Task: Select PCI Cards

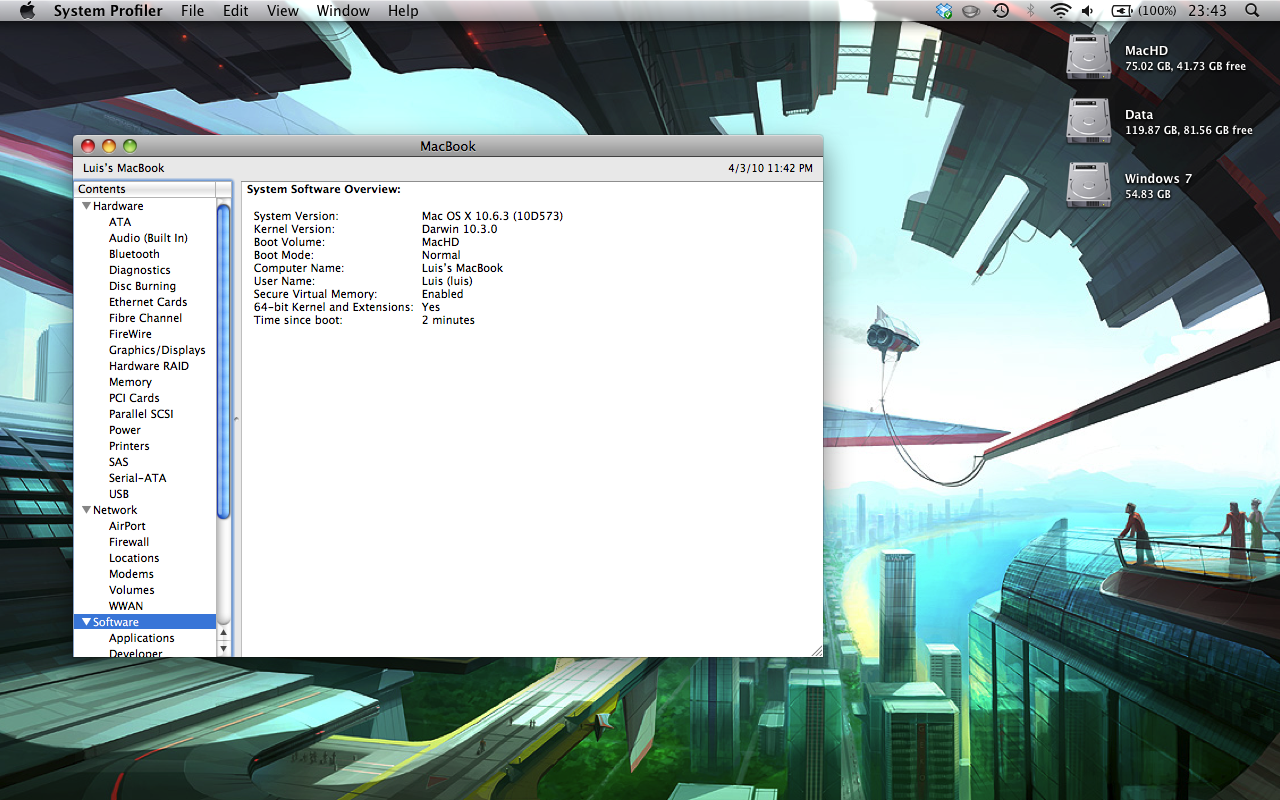Action: pos(134,398)
